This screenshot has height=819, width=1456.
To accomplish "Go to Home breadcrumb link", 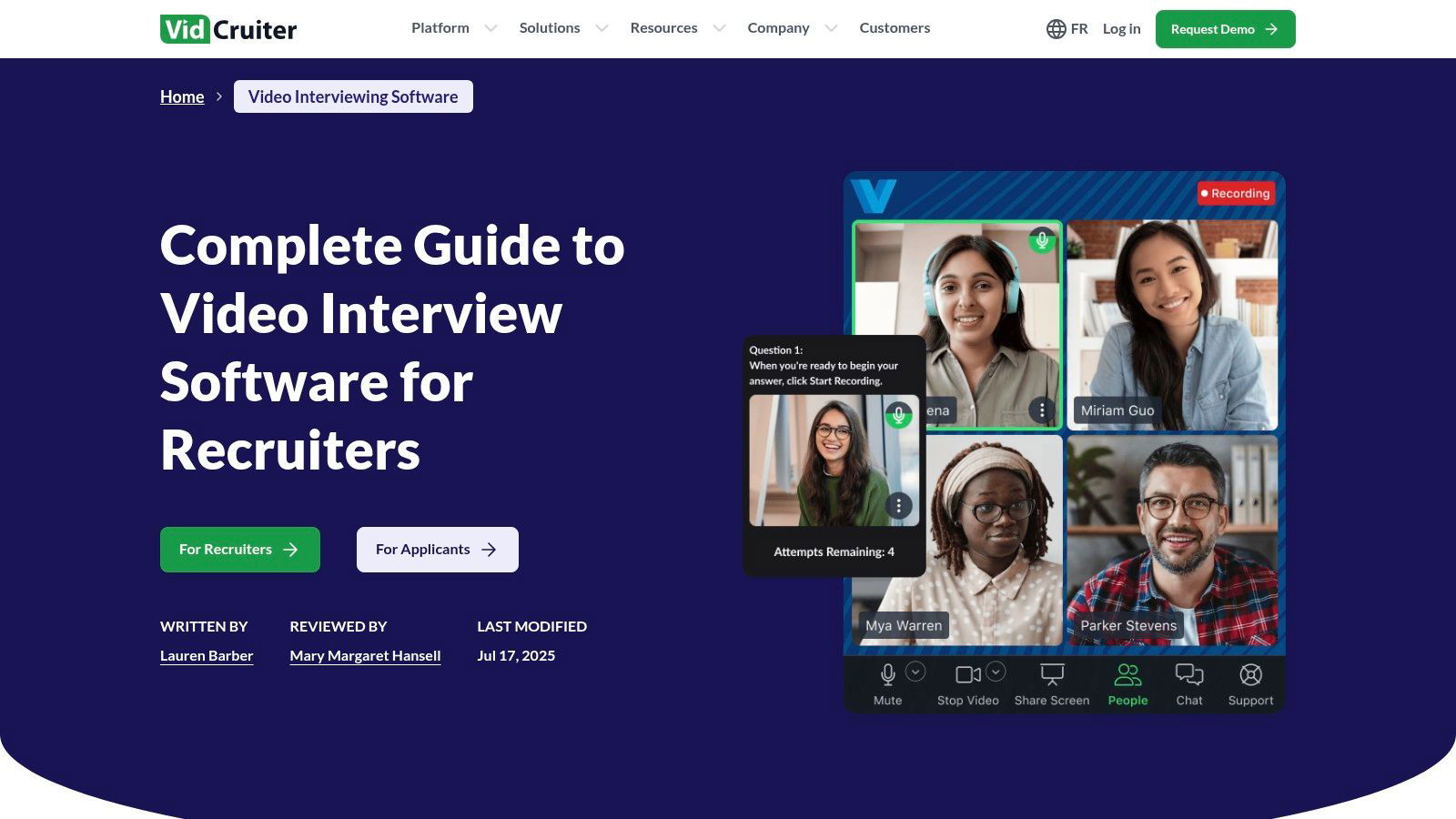I will 182,96.
